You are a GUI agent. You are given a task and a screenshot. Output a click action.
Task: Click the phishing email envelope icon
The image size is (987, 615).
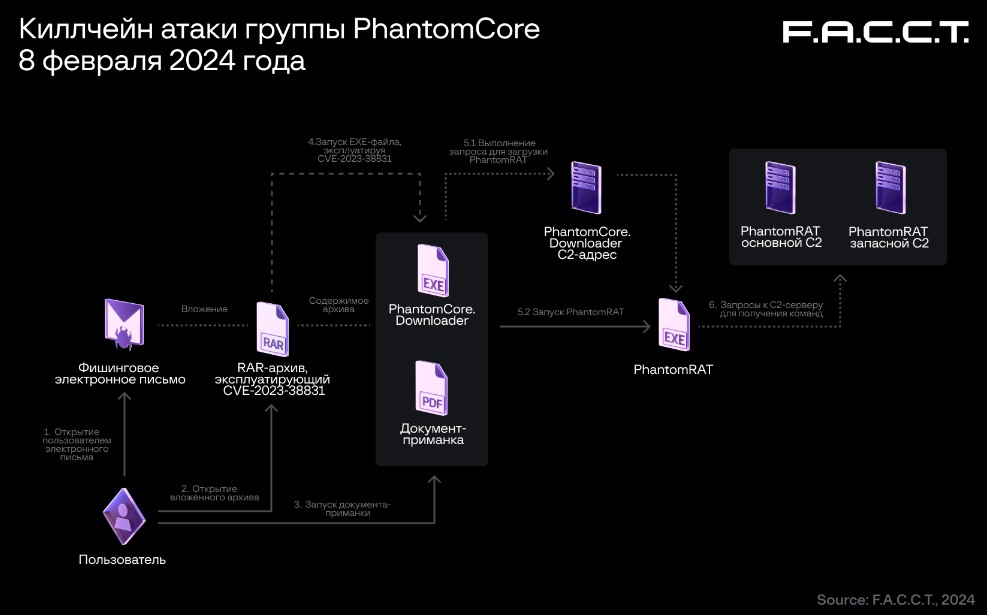coord(124,324)
